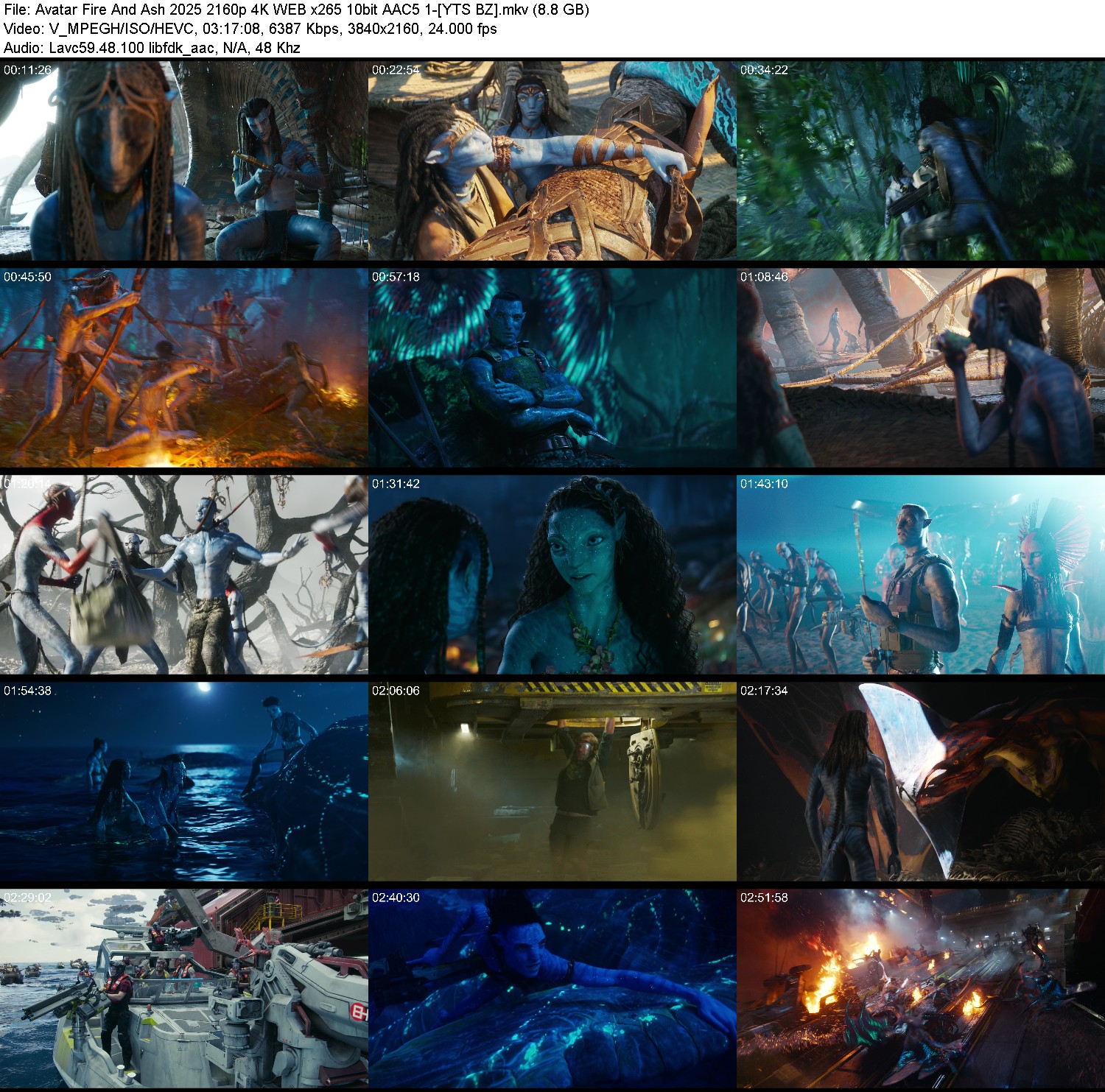Open the frame stamped 00:45:50
The image size is (1105, 1092).
coord(184,367)
